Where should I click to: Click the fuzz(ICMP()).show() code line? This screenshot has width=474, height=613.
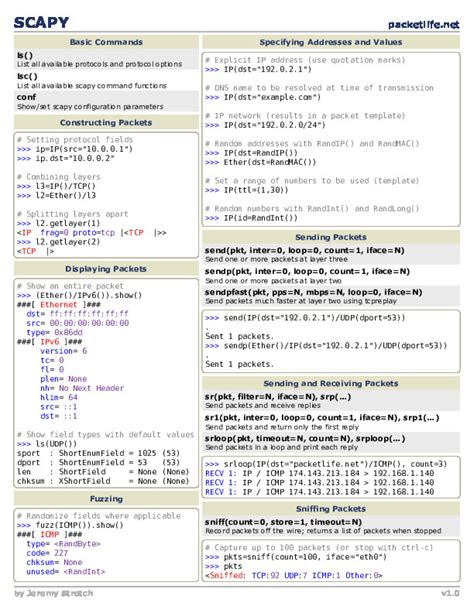click(x=70, y=525)
